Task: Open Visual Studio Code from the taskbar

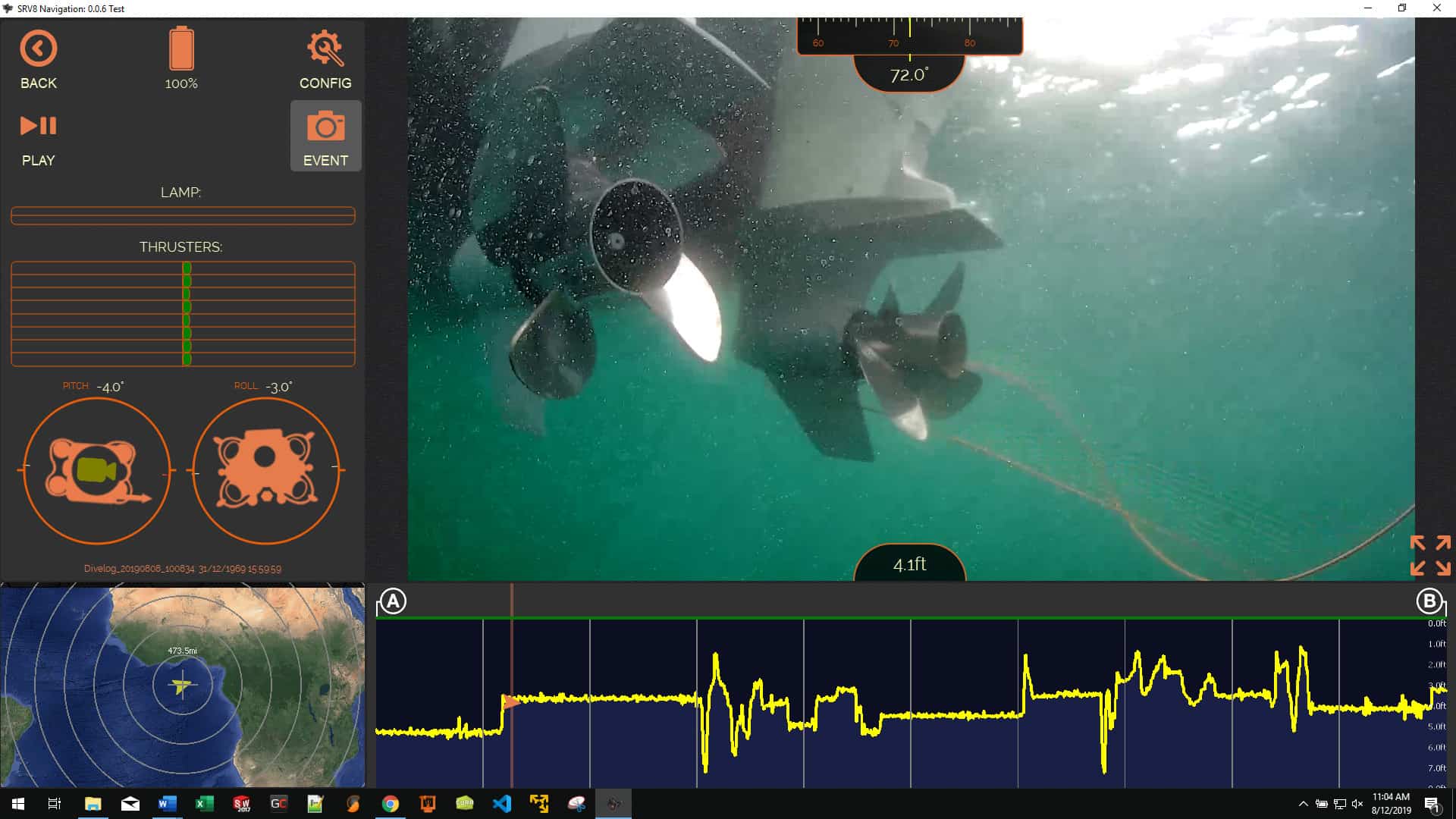Action: click(x=502, y=804)
